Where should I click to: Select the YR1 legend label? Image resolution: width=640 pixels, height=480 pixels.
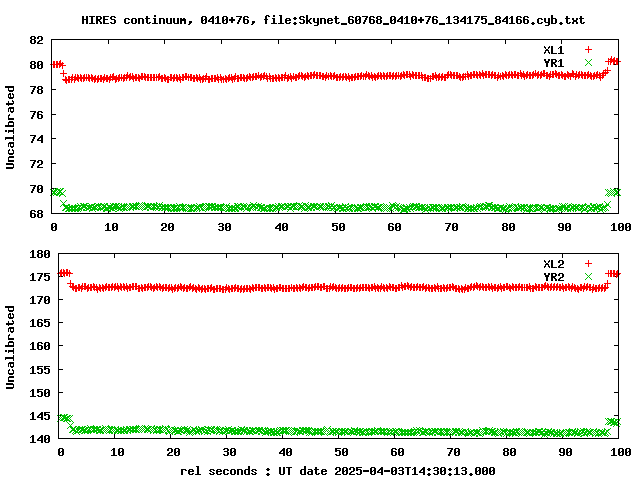(553, 63)
